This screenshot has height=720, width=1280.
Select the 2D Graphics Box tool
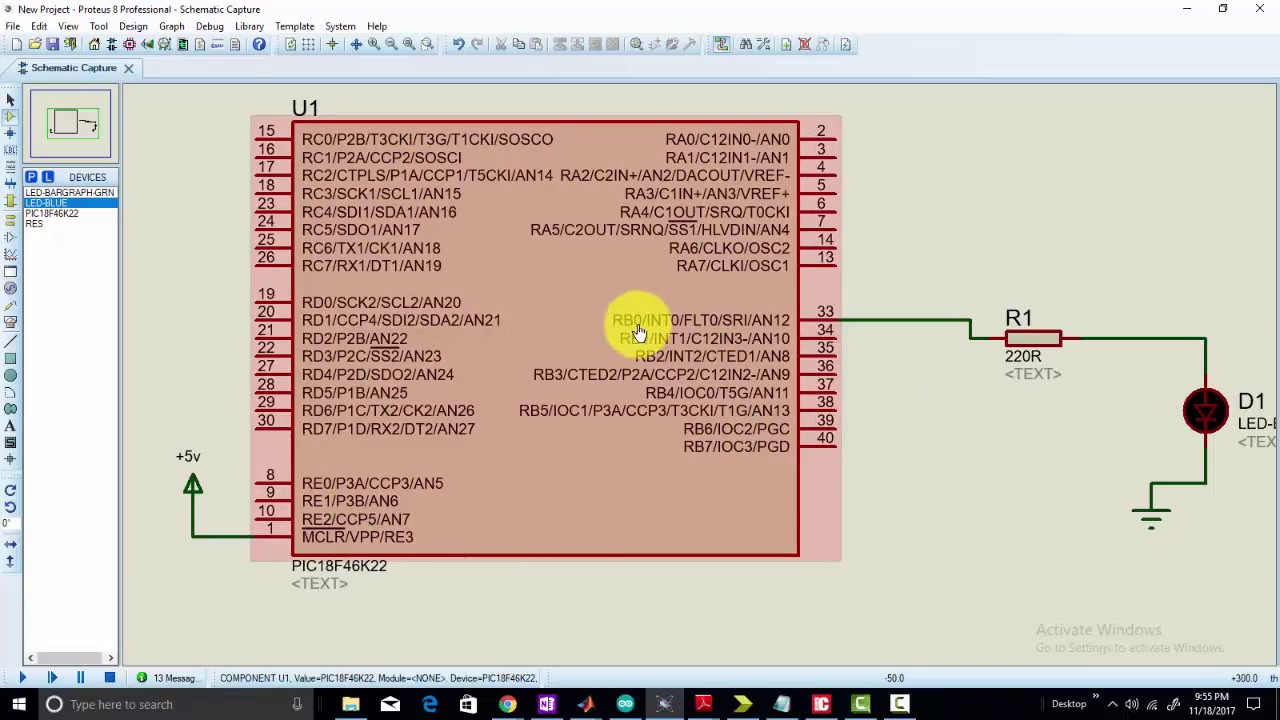(x=10, y=358)
